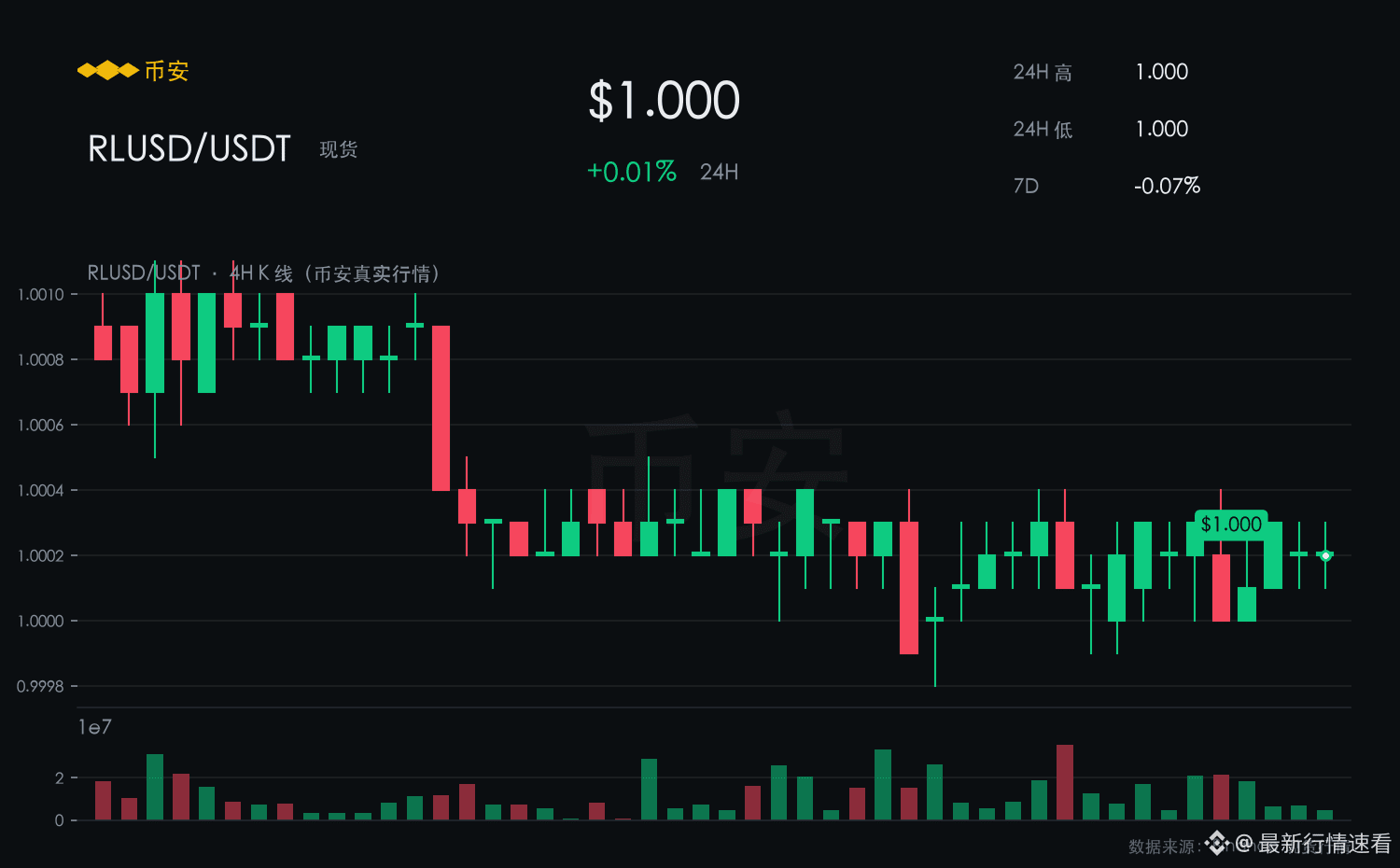Click the Binance watermark icon at bottom right
The height and width of the screenshot is (868, 1400).
click(1217, 844)
